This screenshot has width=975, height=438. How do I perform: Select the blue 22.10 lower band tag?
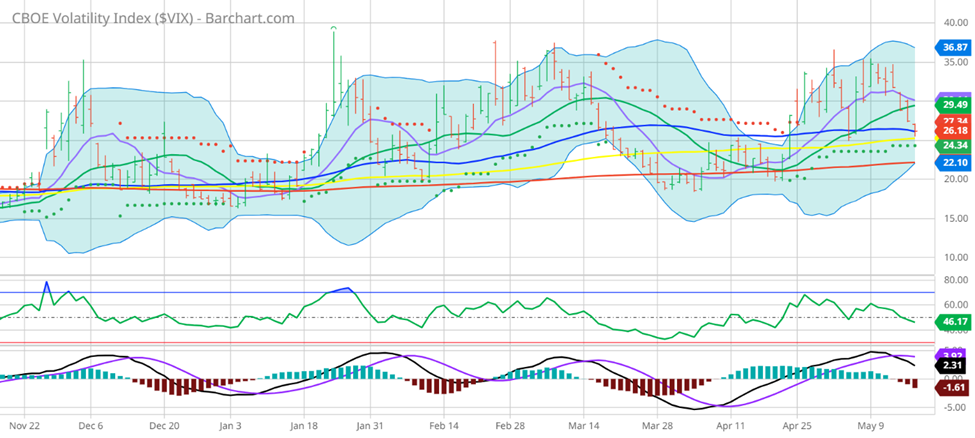pos(951,162)
